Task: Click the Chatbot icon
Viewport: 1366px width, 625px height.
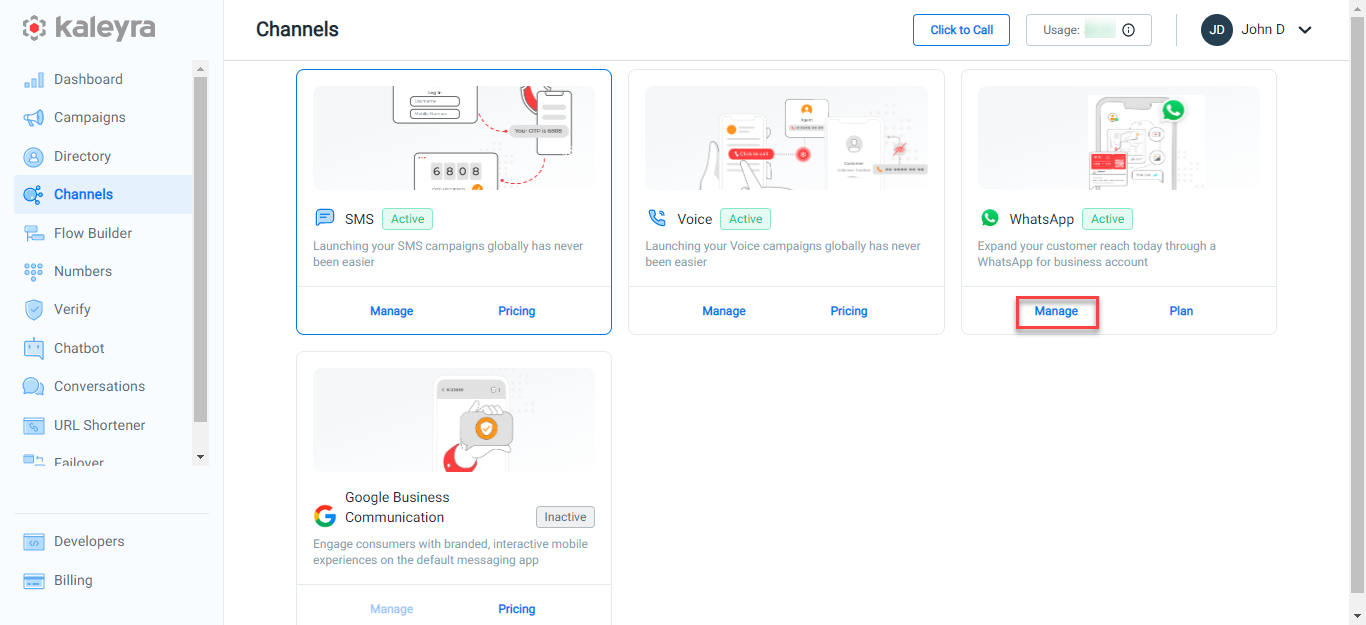Action: click(x=34, y=348)
